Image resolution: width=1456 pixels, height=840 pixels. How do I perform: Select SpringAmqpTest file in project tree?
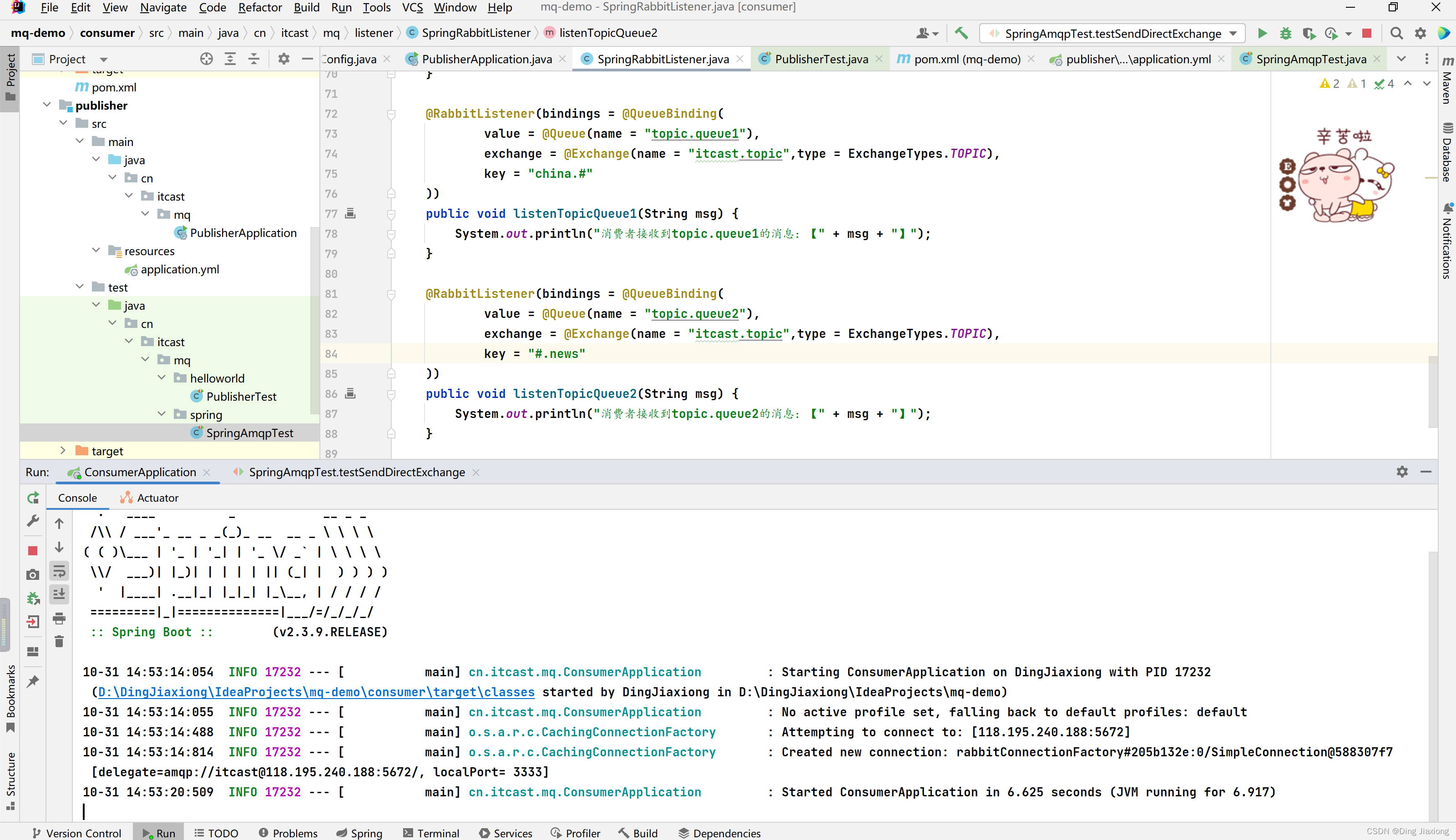[x=249, y=433]
